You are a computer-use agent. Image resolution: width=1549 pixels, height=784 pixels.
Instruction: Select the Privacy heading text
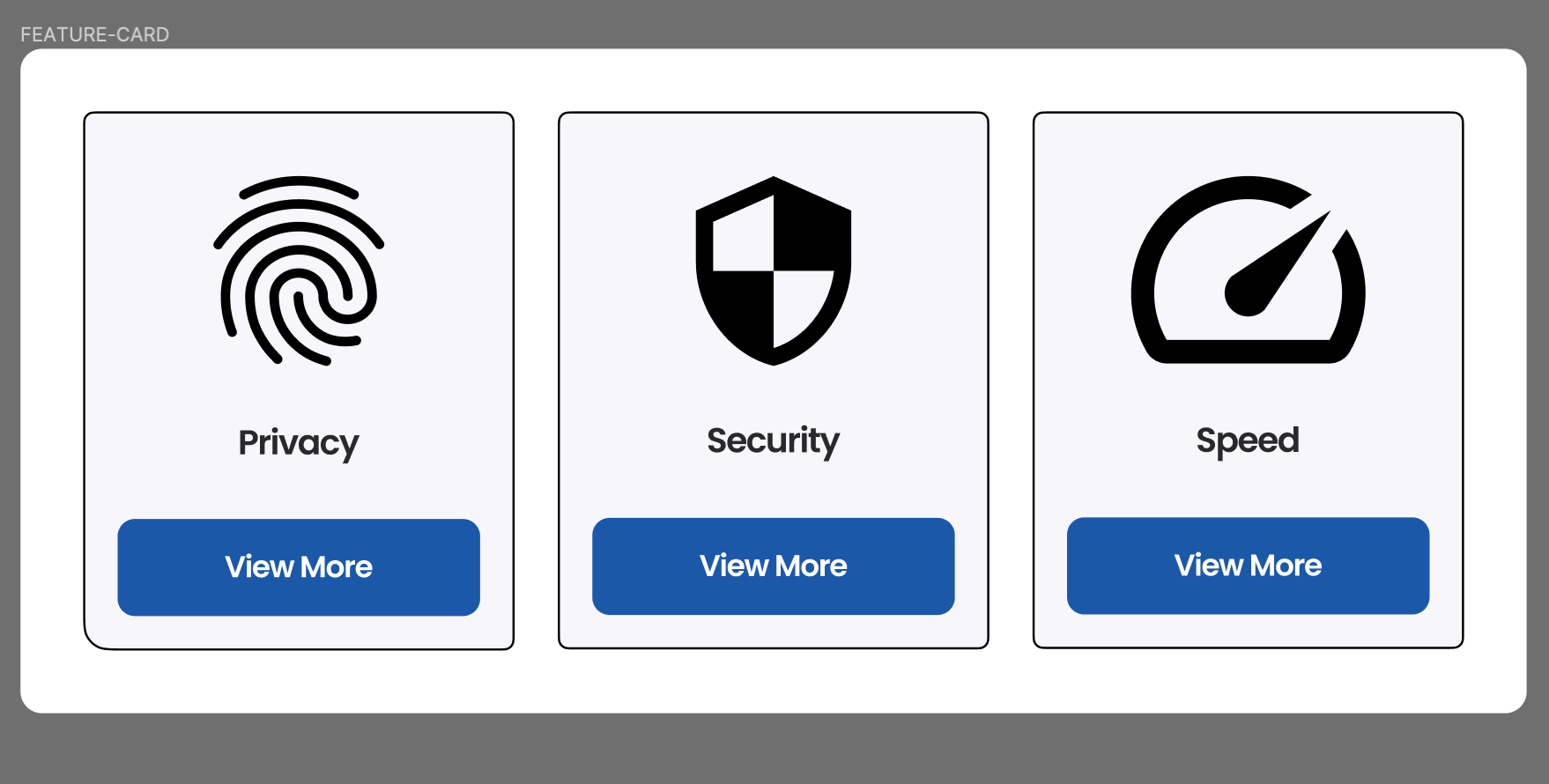click(x=299, y=443)
